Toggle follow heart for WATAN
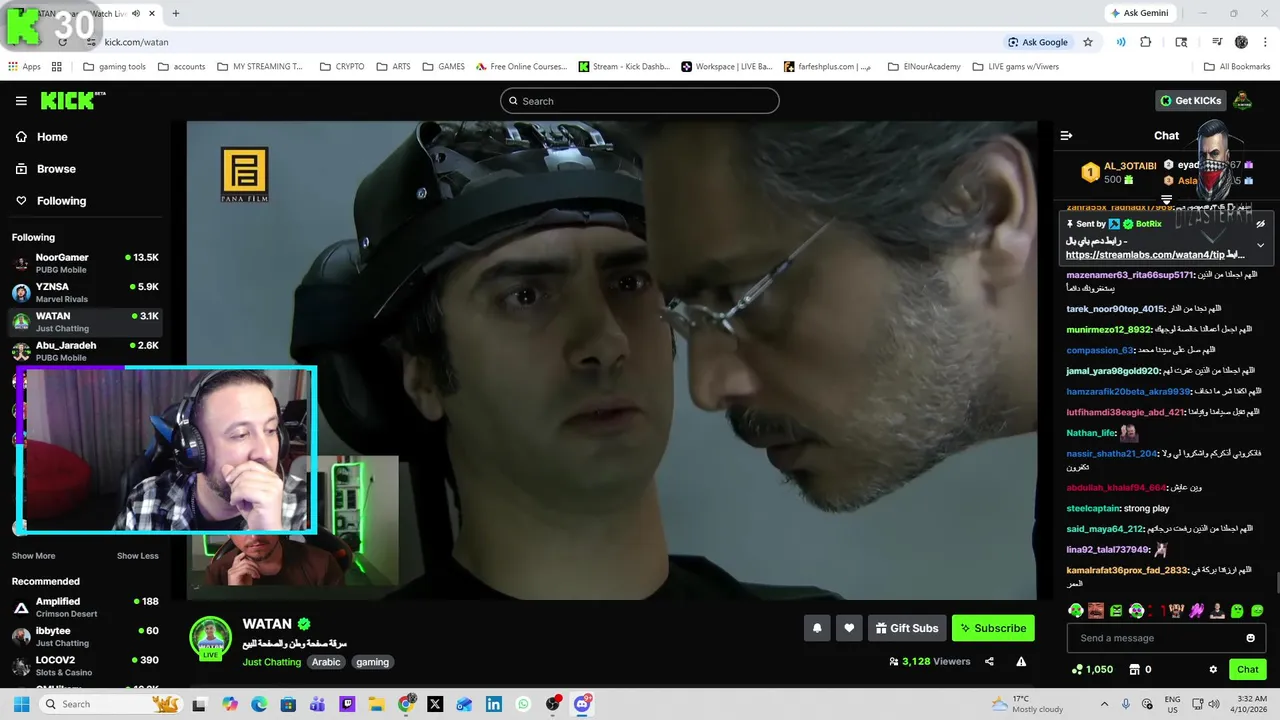The width and height of the screenshot is (1280, 720). [849, 628]
